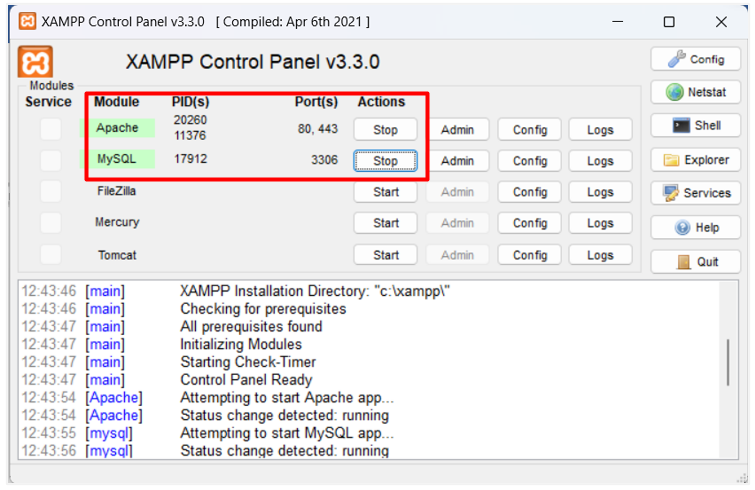This screenshot has height=490, width=755.
Task: Open Help with the question-mark icon
Action: [x=697, y=227]
